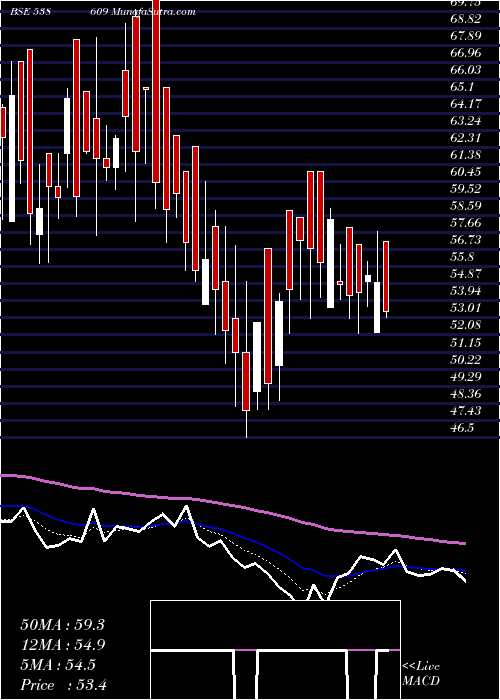Click the 53.94 price level label

pos(466,291)
